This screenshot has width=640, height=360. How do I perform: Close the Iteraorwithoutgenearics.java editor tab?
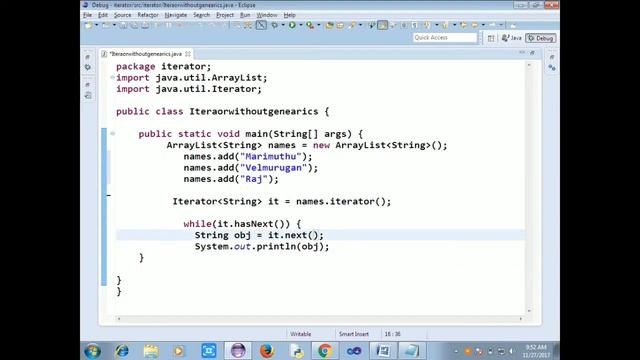click(188, 54)
